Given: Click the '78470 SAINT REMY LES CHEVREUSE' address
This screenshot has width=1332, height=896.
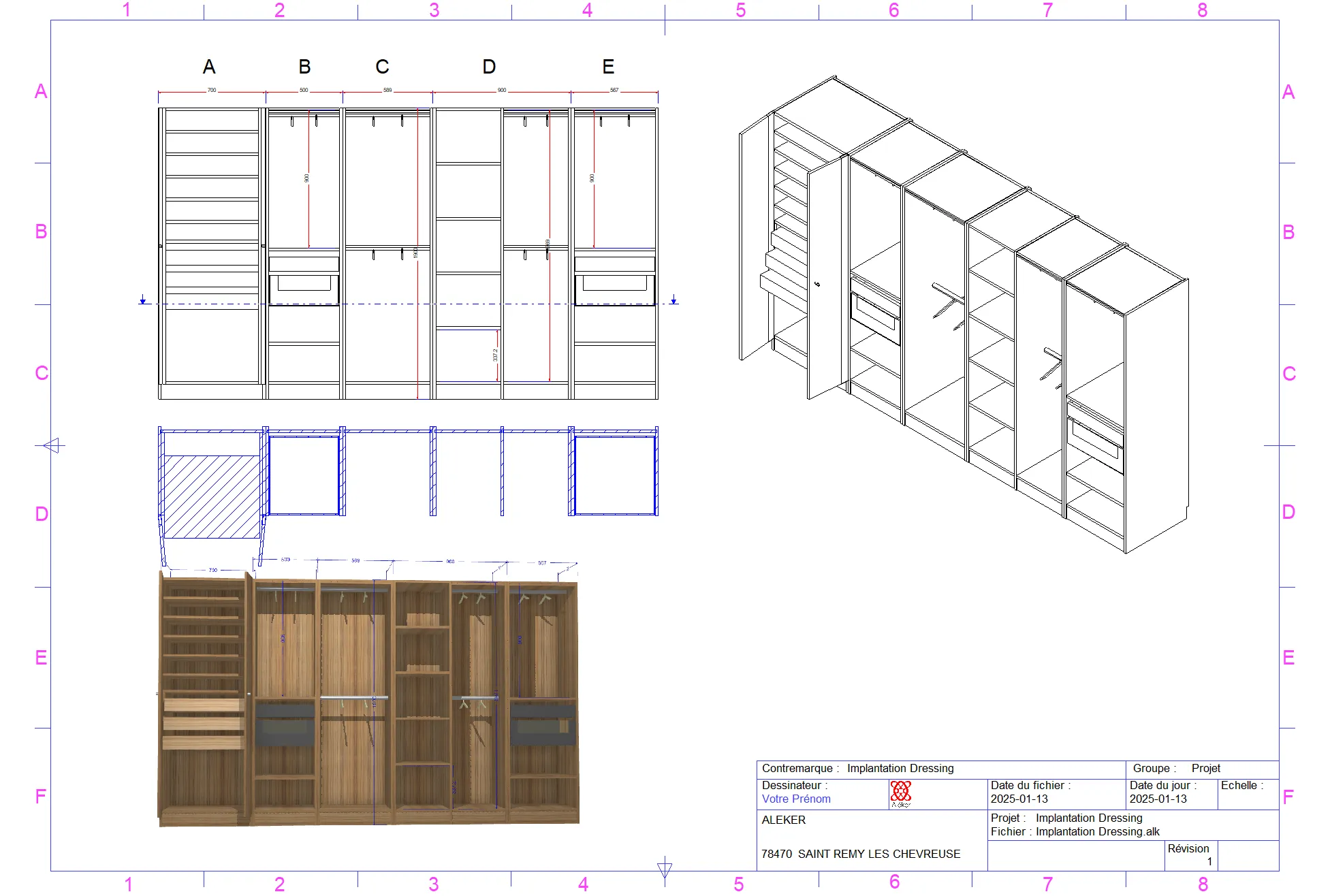Looking at the screenshot, I should pyautogui.click(x=861, y=854).
